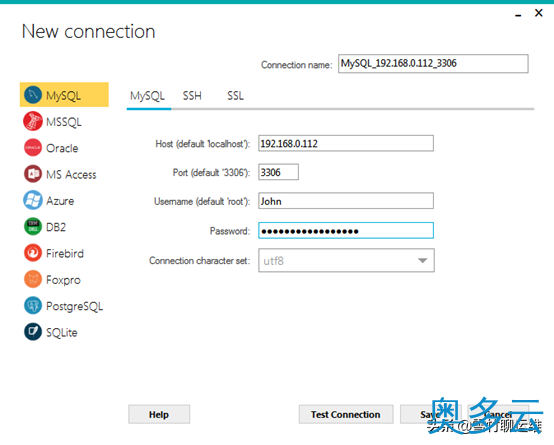Click the Cancel button
The image size is (554, 445).
tap(498, 414)
